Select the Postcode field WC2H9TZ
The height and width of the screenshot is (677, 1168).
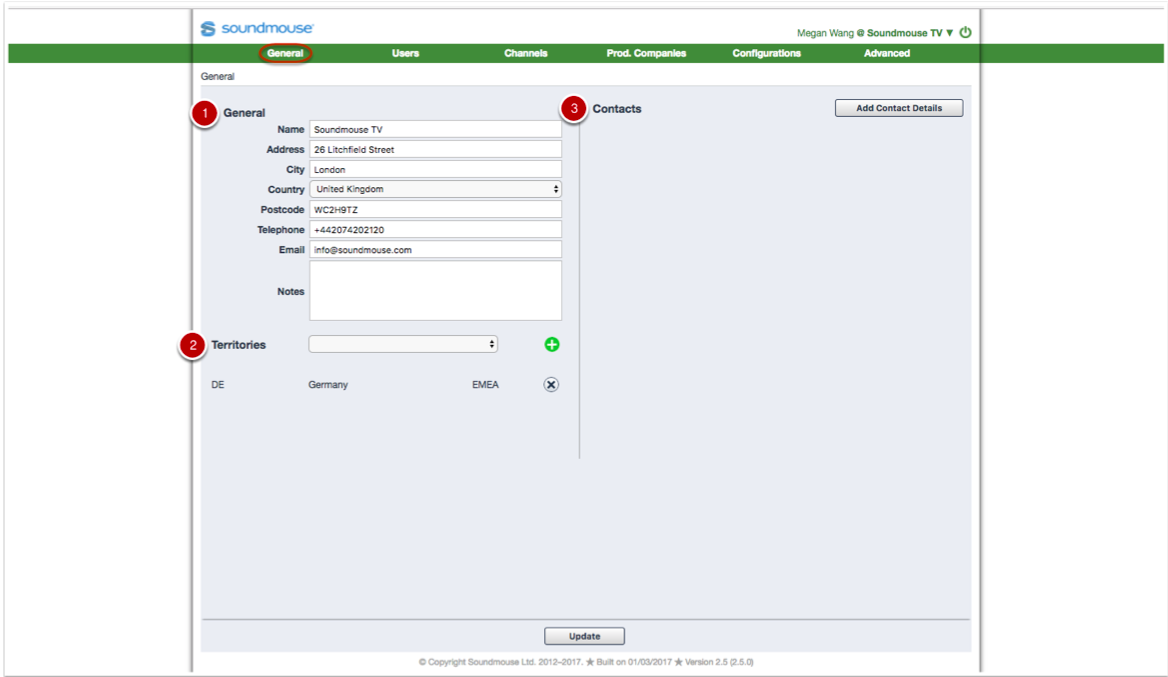pyautogui.click(x=436, y=210)
